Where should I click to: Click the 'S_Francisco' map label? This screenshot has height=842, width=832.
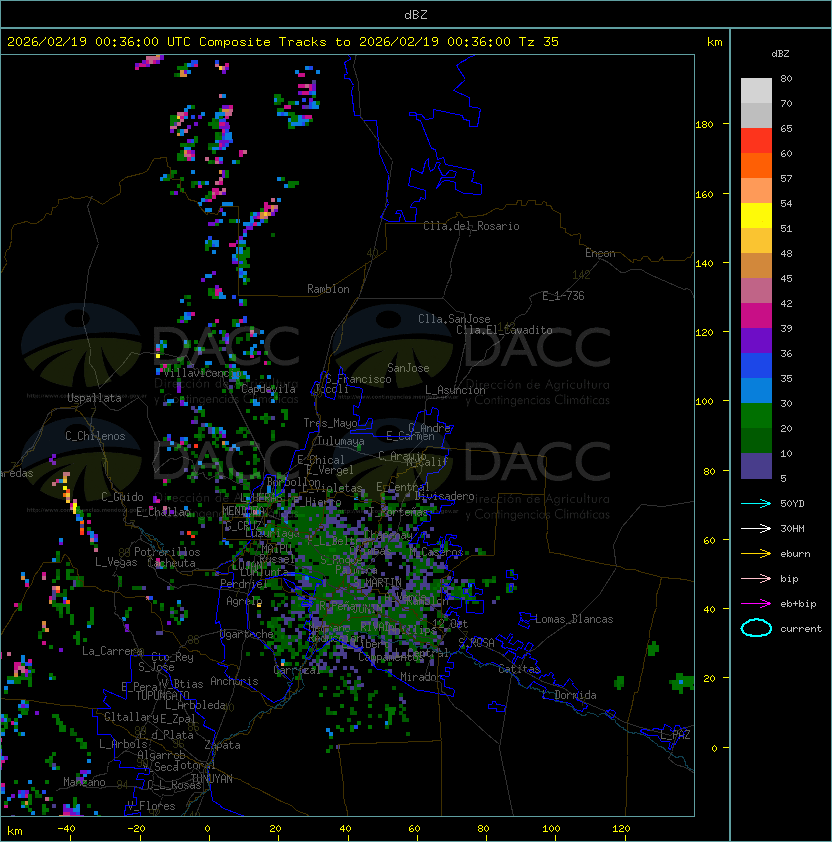[x=358, y=379]
